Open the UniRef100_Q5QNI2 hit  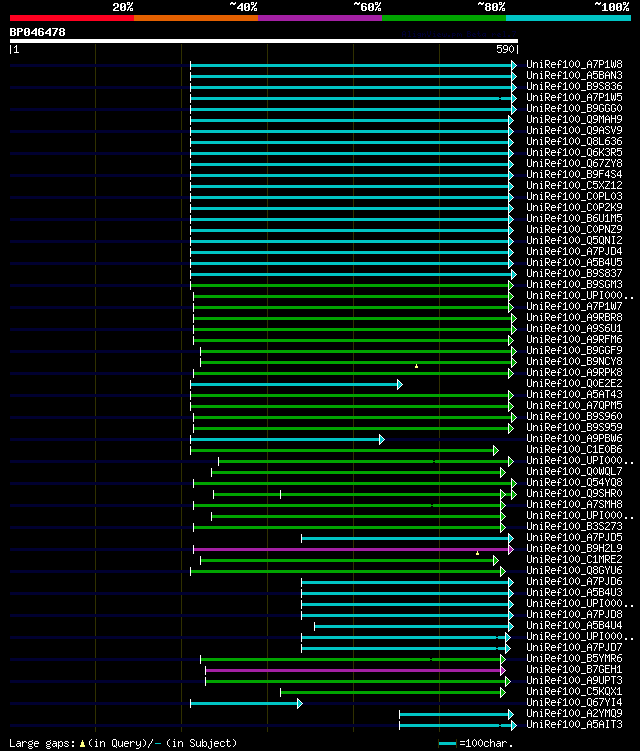[x=574, y=240]
